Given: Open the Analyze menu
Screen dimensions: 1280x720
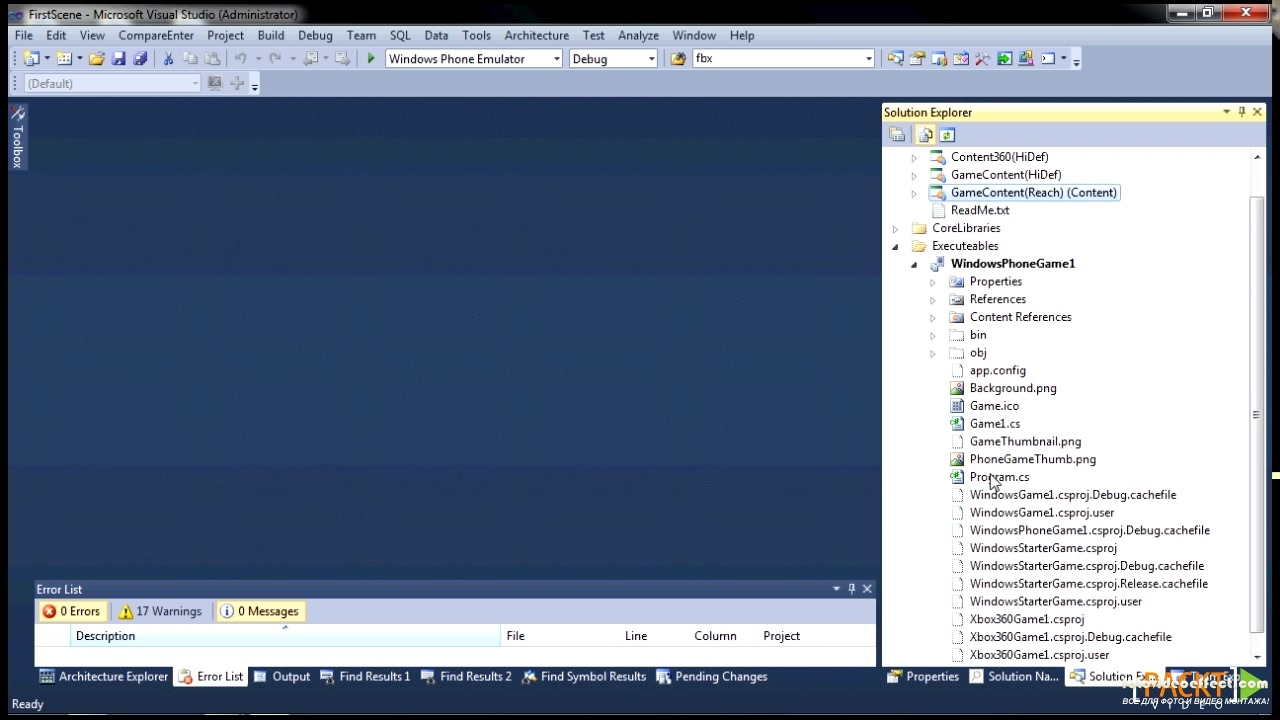Looking at the screenshot, I should click(638, 35).
